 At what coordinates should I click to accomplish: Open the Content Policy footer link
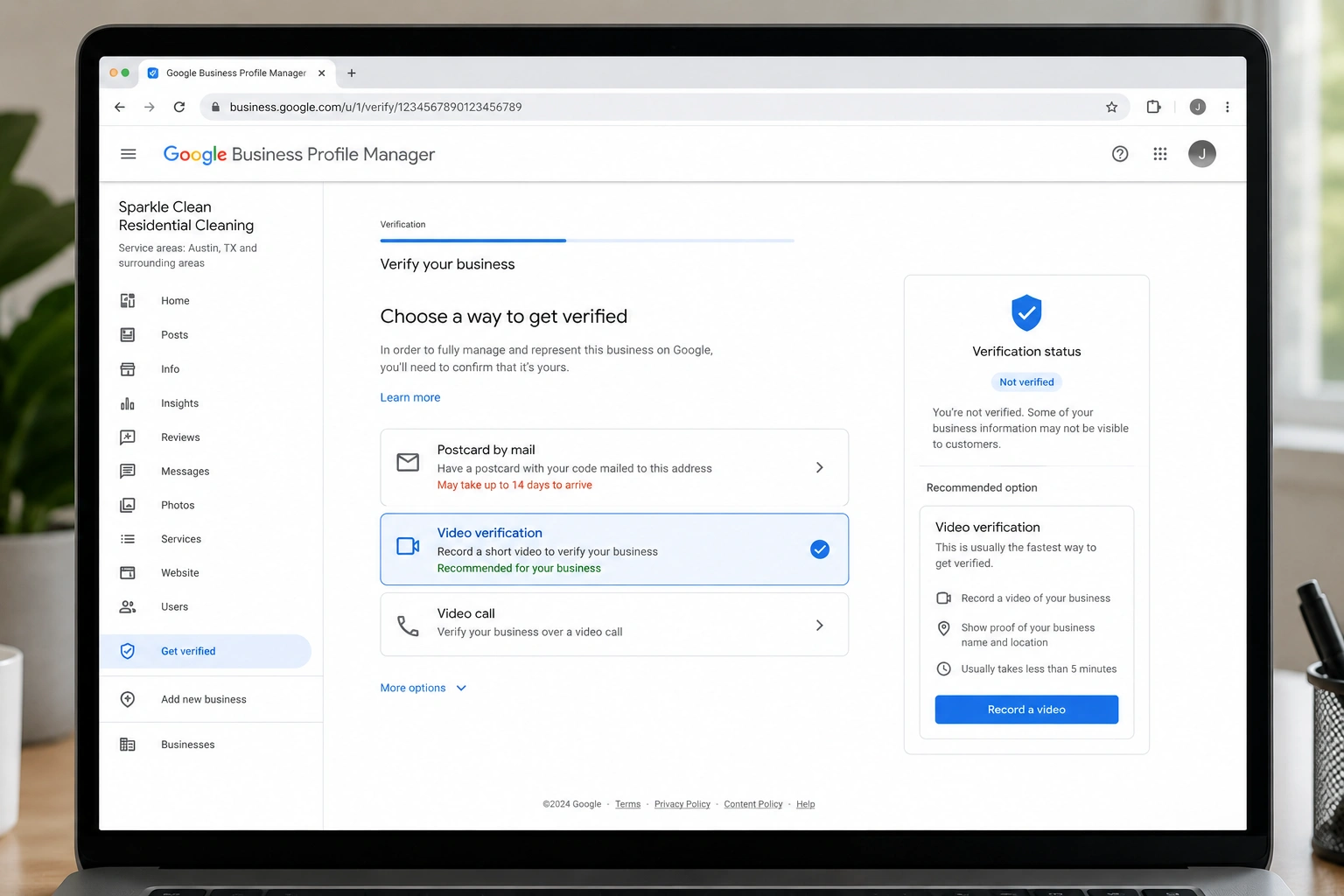click(753, 804)
